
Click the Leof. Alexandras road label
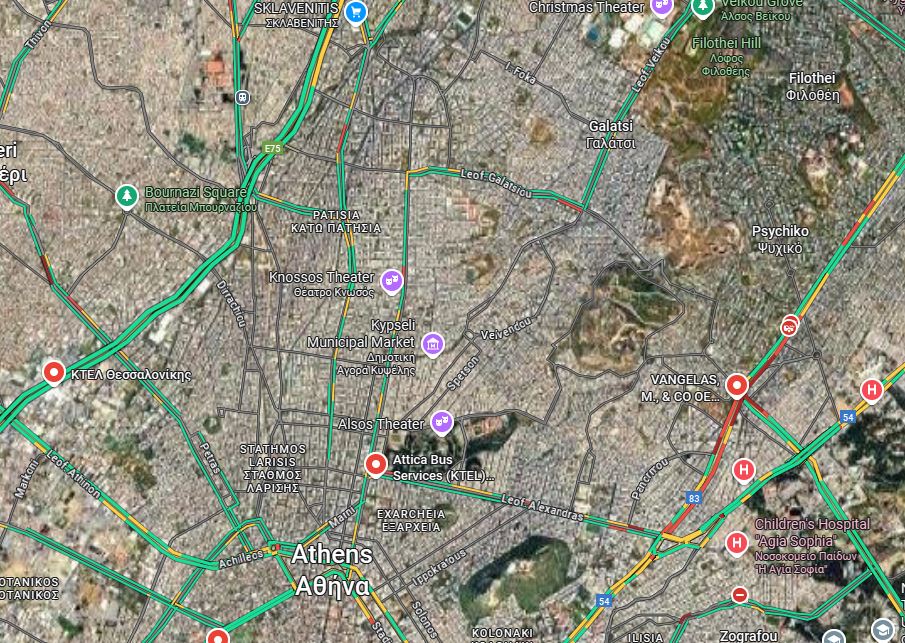542,507
